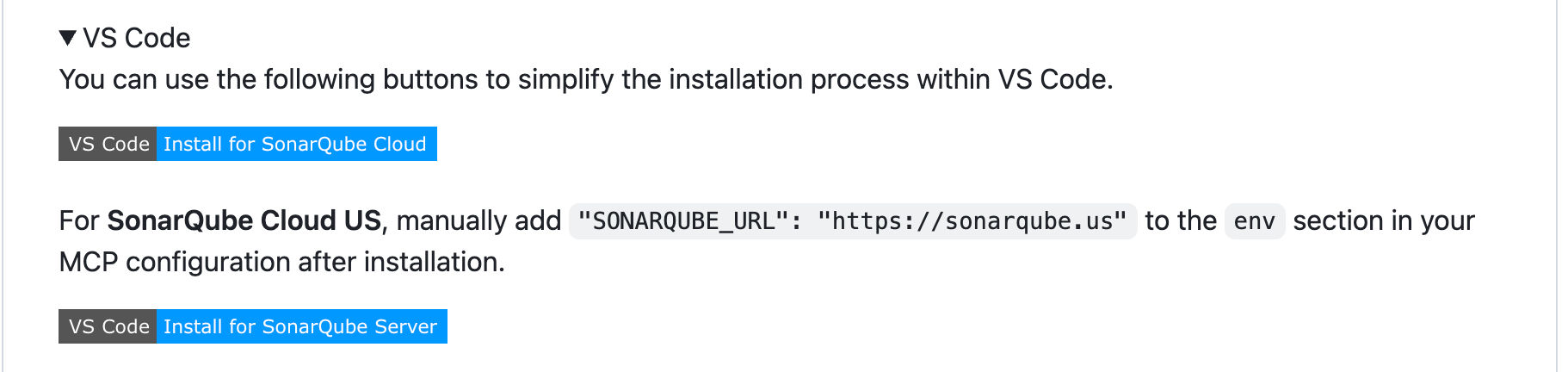Screen dimensions: 1568x372
Task: Click "You can use the following buttons" text
Action: point(217,79)
